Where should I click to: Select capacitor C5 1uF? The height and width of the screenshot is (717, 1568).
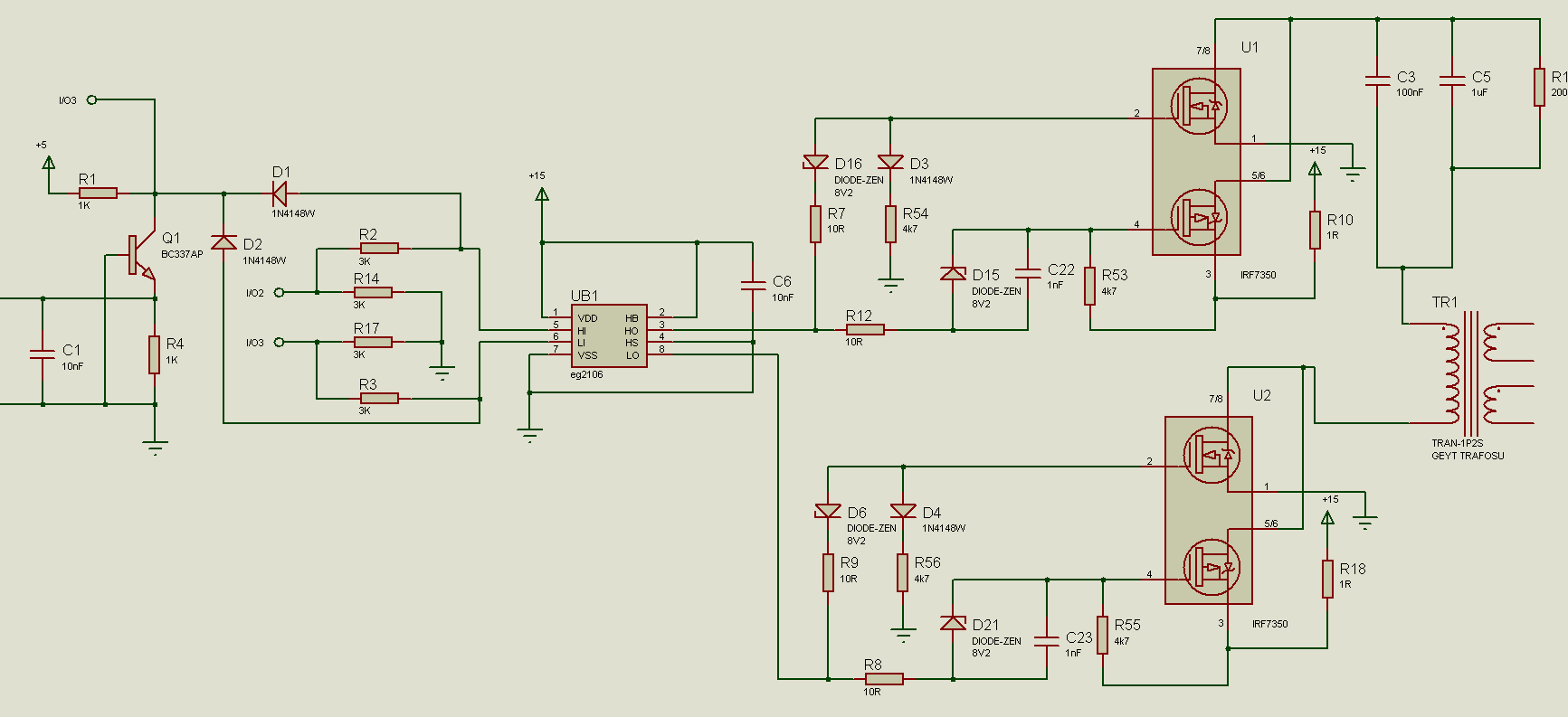pos(1452,80)
